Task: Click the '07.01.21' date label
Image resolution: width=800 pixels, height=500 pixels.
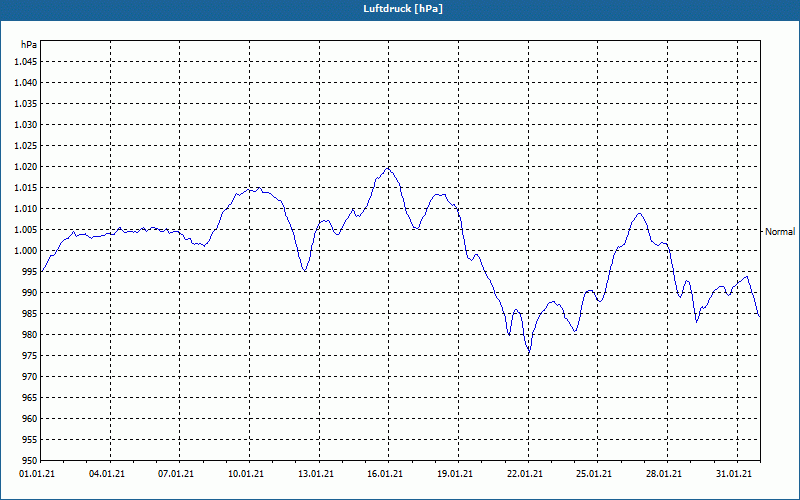Action: (176, 474)
